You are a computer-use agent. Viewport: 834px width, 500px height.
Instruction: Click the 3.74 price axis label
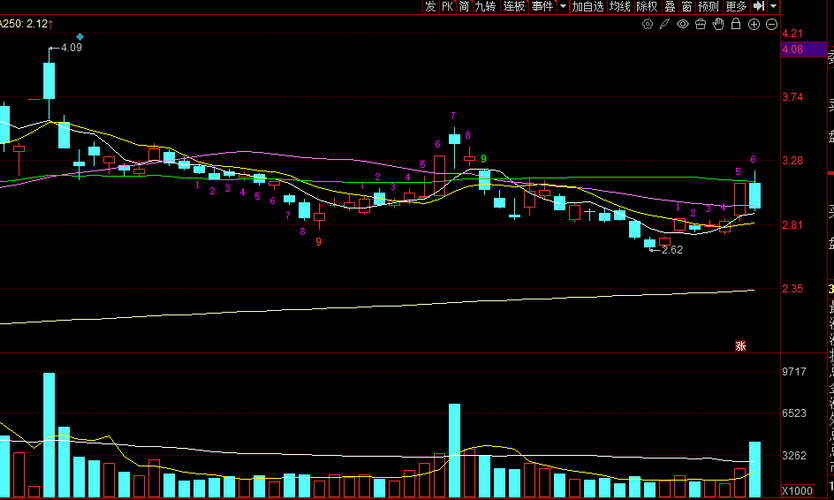[793, 97]
